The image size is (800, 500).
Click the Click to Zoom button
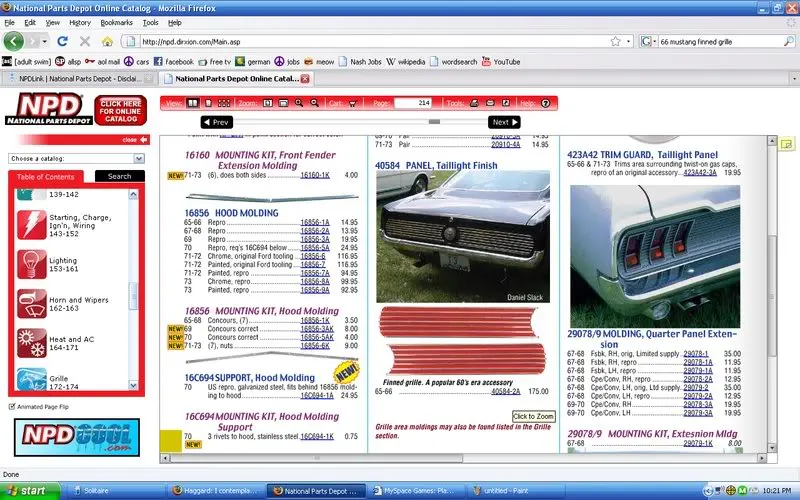click(533, 416)
